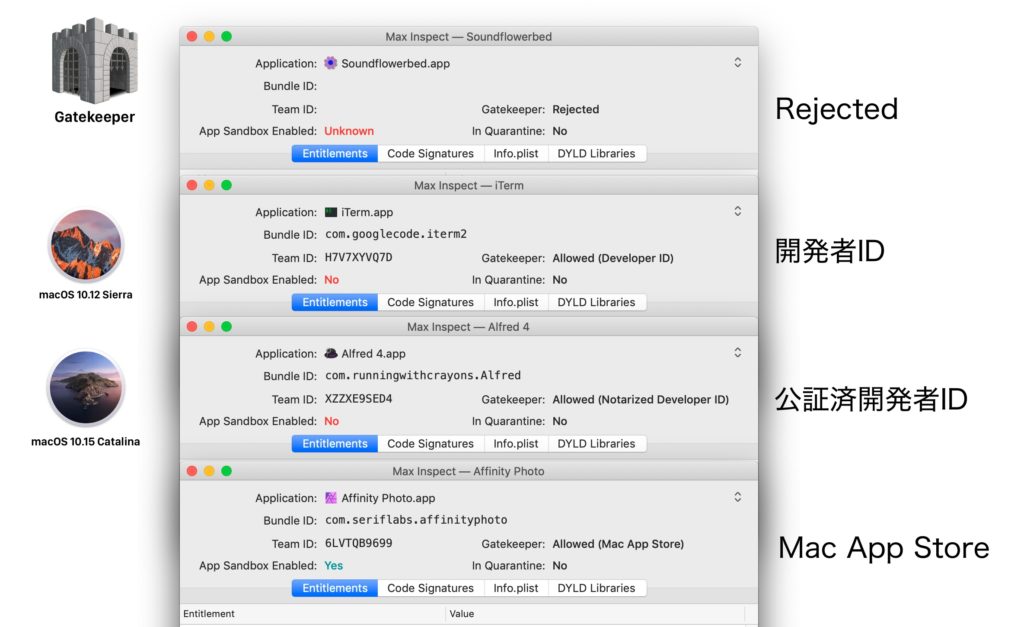Screen dimensions: 1024x627
Task: Switch to Code Signatures tab for iTerm
Action: tap(430, 301)
